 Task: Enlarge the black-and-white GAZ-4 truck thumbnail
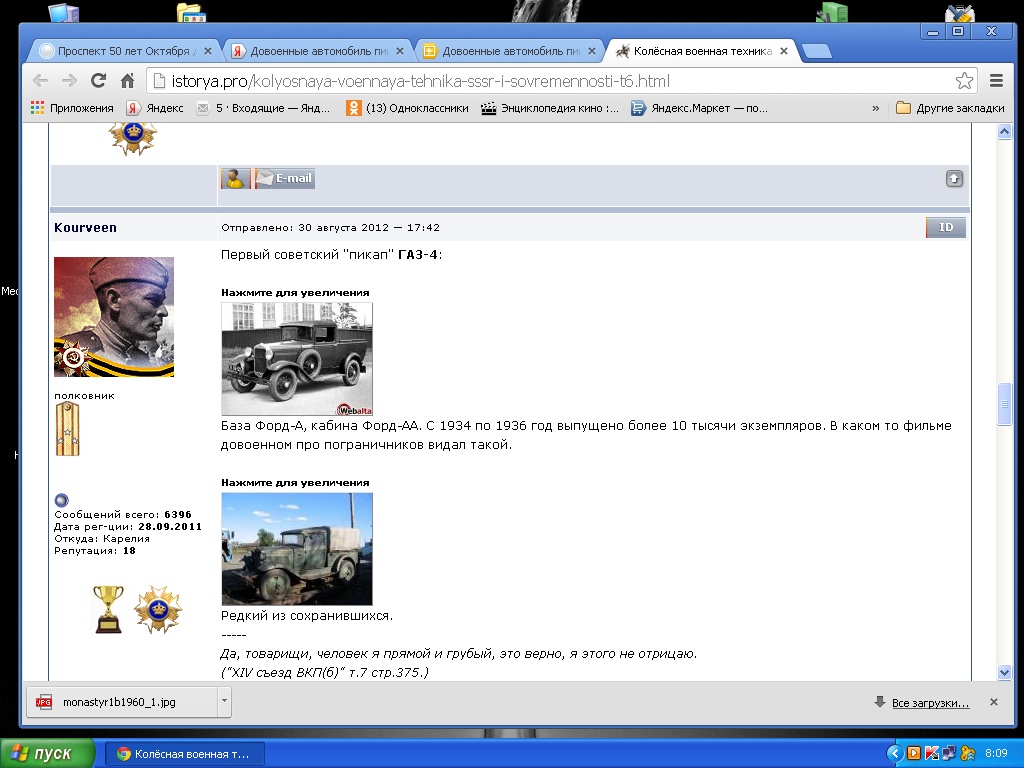pos(297,359)
